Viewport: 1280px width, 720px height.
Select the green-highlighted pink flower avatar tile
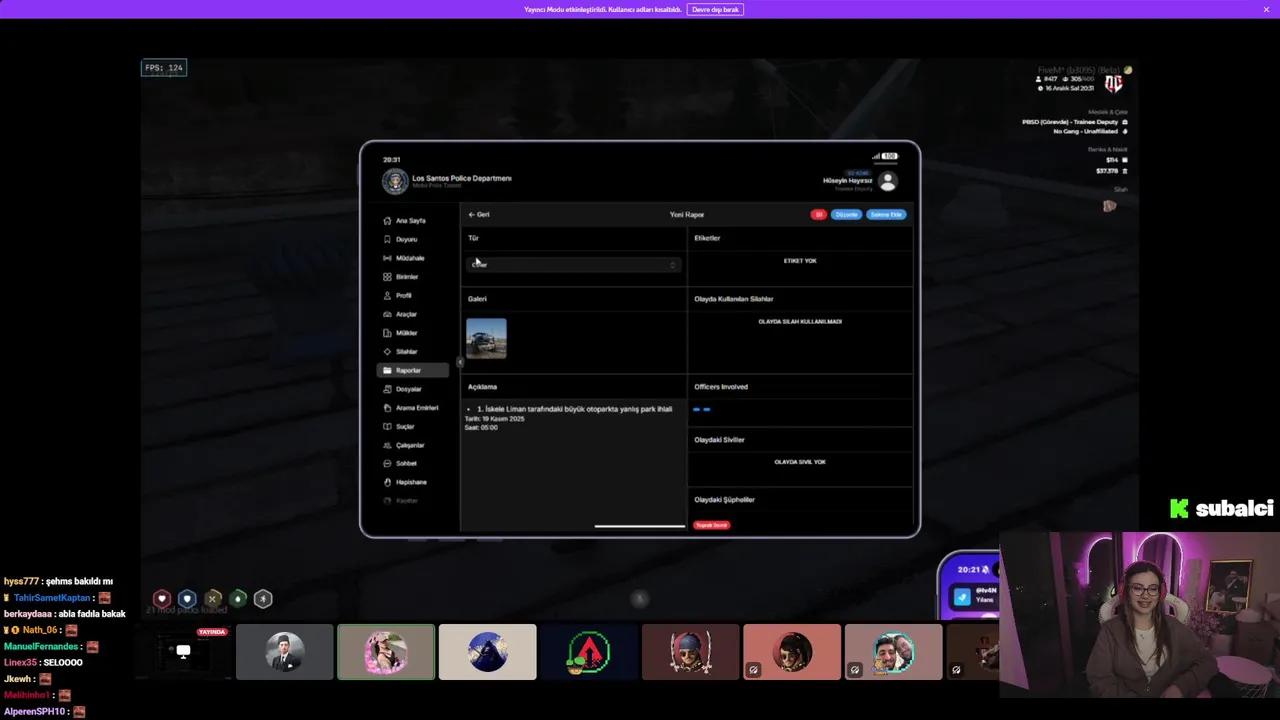tap(386, 652)
